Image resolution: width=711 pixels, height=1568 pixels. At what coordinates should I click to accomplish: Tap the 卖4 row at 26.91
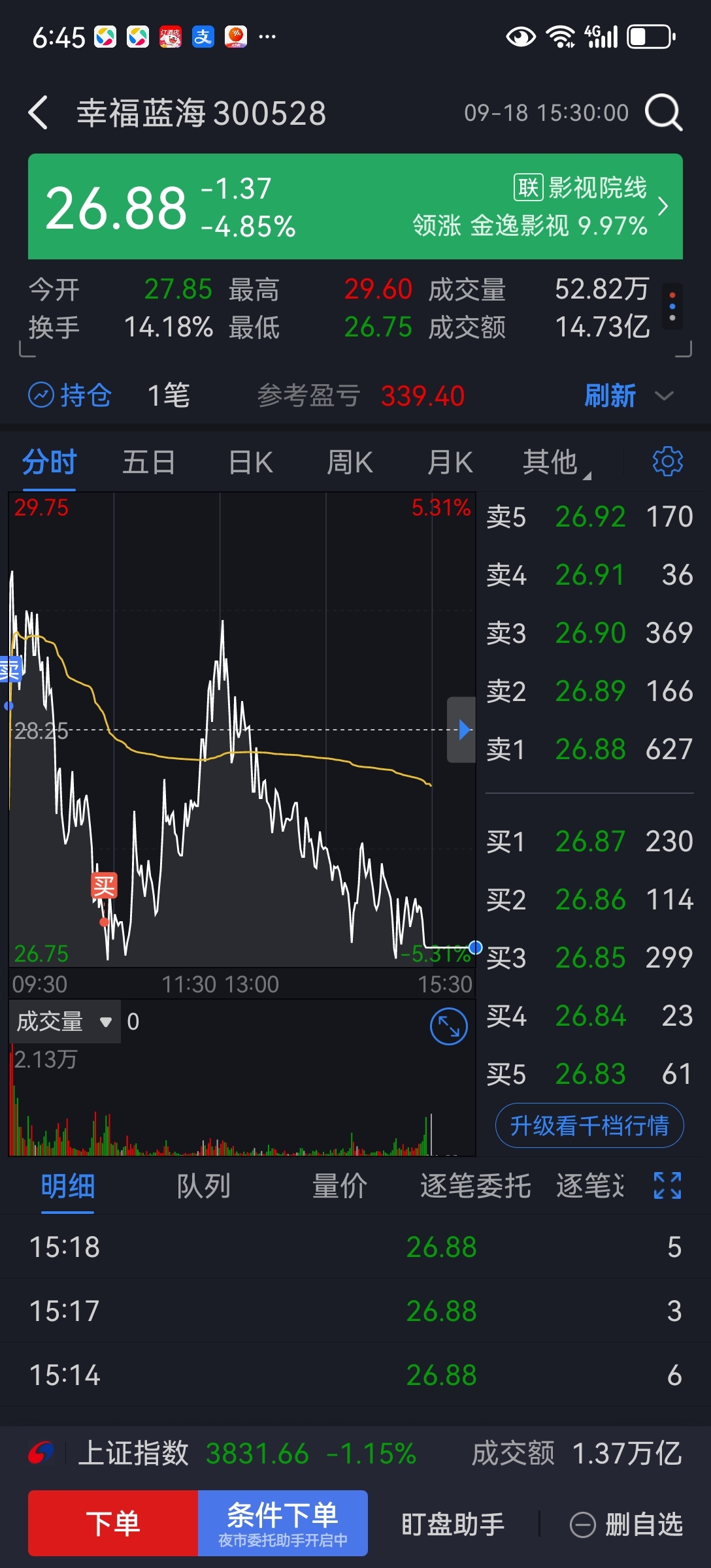(x=589, y=575)
